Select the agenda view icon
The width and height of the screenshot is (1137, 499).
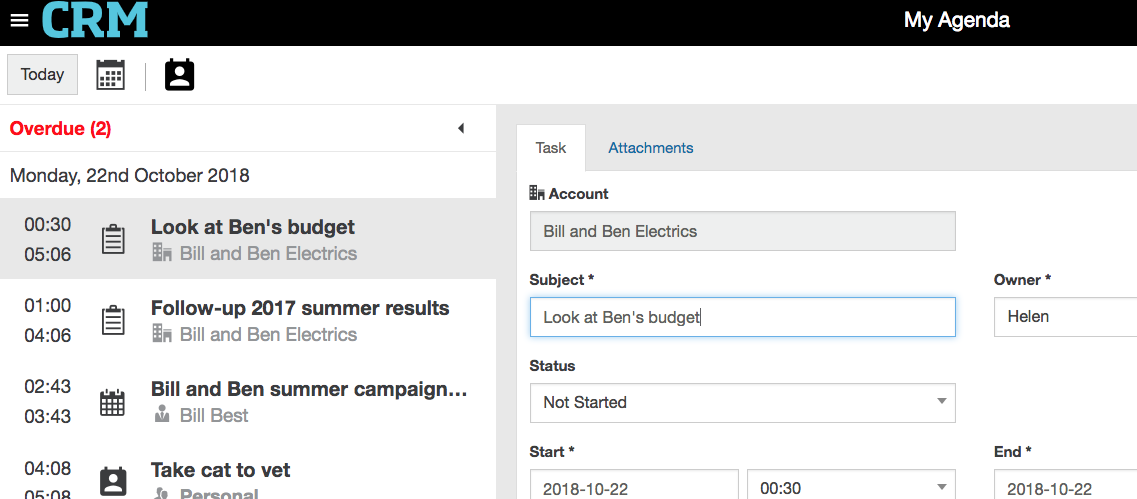coord(179,75)
